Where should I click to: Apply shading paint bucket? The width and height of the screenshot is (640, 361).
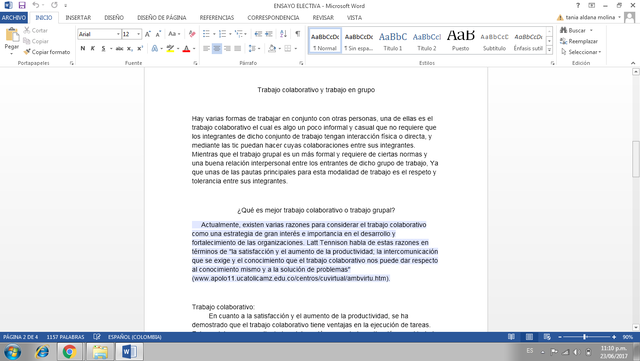tap(272, 49)
